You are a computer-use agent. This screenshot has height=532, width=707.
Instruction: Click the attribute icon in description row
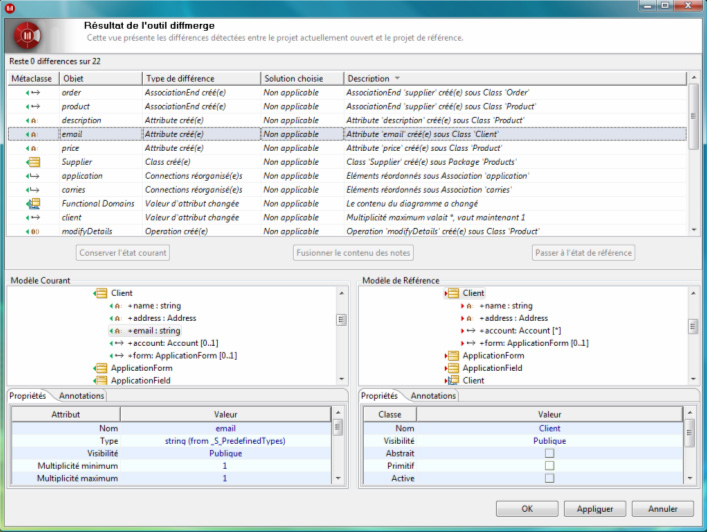[x=32, y=120]
